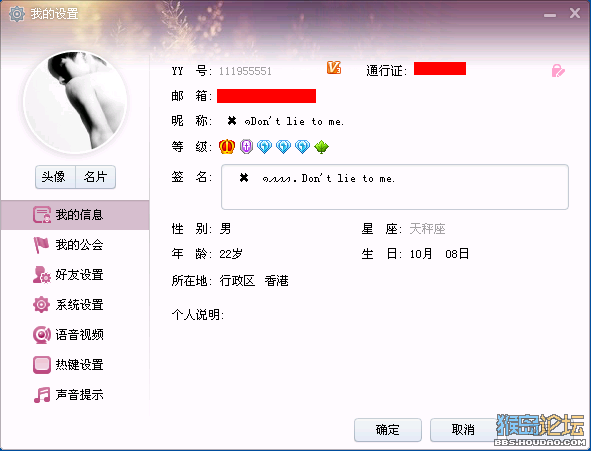Open 我的信息 section
The image size is (591, 451).
(x=75, y=215)
